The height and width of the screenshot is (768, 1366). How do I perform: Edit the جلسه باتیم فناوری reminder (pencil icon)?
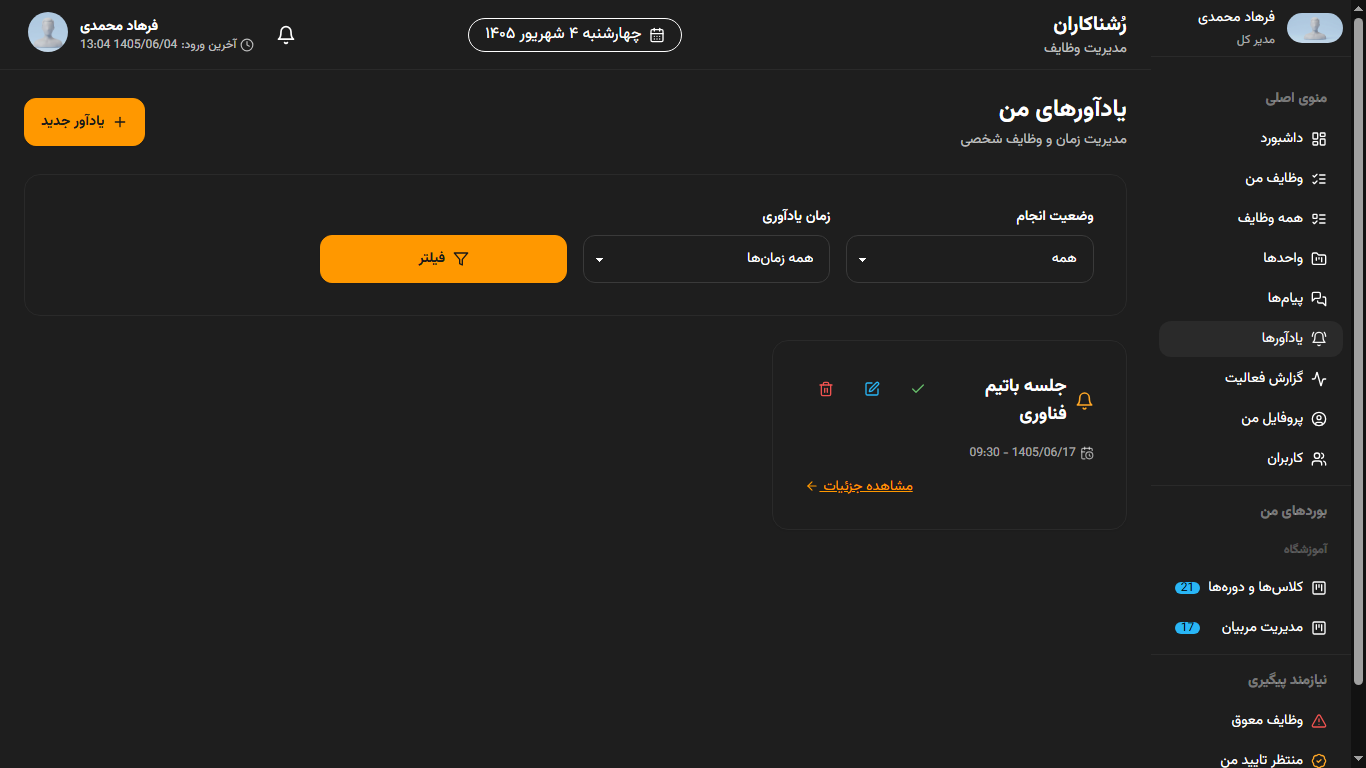872,389
